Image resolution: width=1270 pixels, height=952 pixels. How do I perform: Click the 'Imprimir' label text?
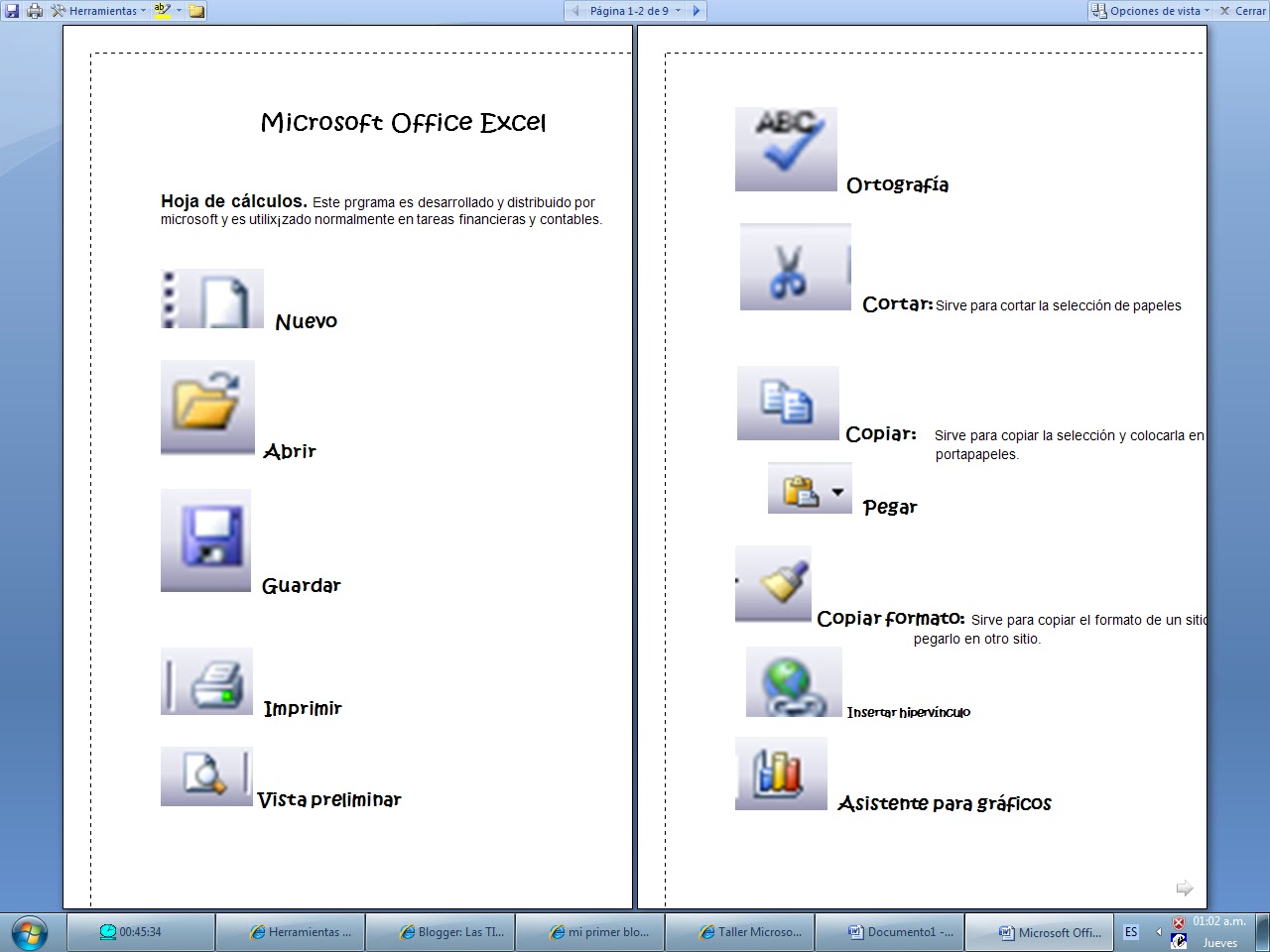[303, 708]
